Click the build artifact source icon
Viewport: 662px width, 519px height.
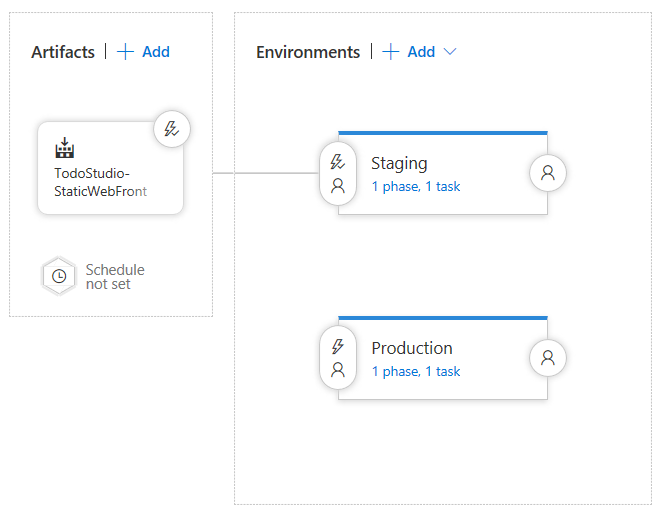65,149
